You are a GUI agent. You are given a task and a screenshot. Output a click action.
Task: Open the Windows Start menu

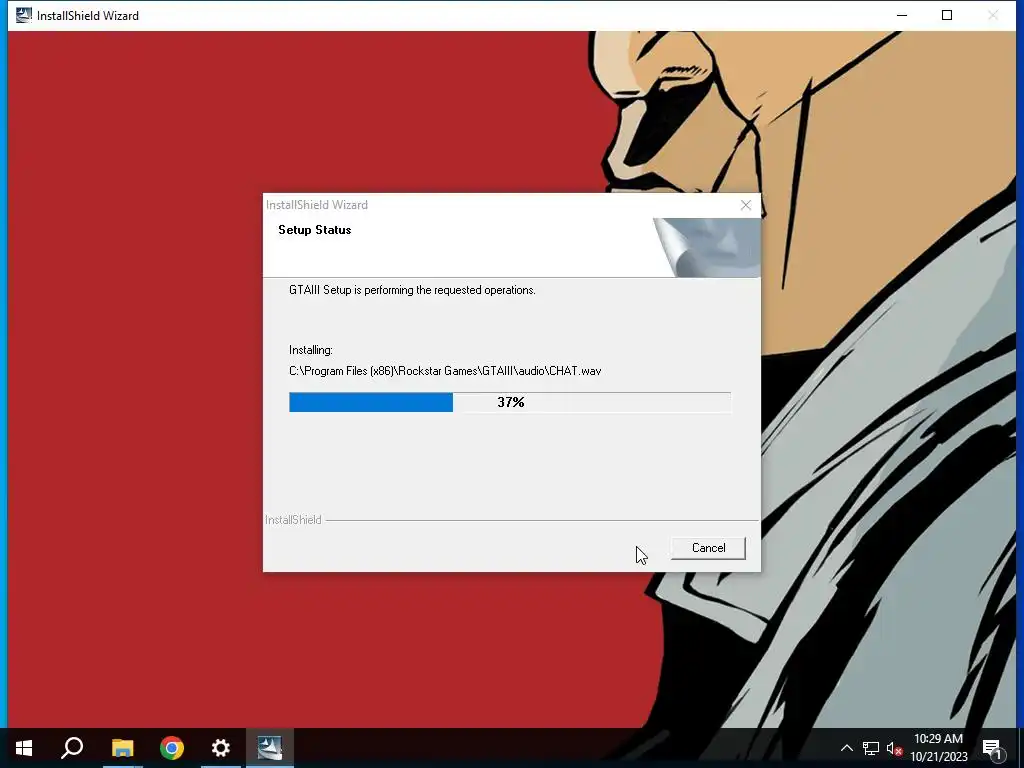pyautogui.click(x=24, y=748)
